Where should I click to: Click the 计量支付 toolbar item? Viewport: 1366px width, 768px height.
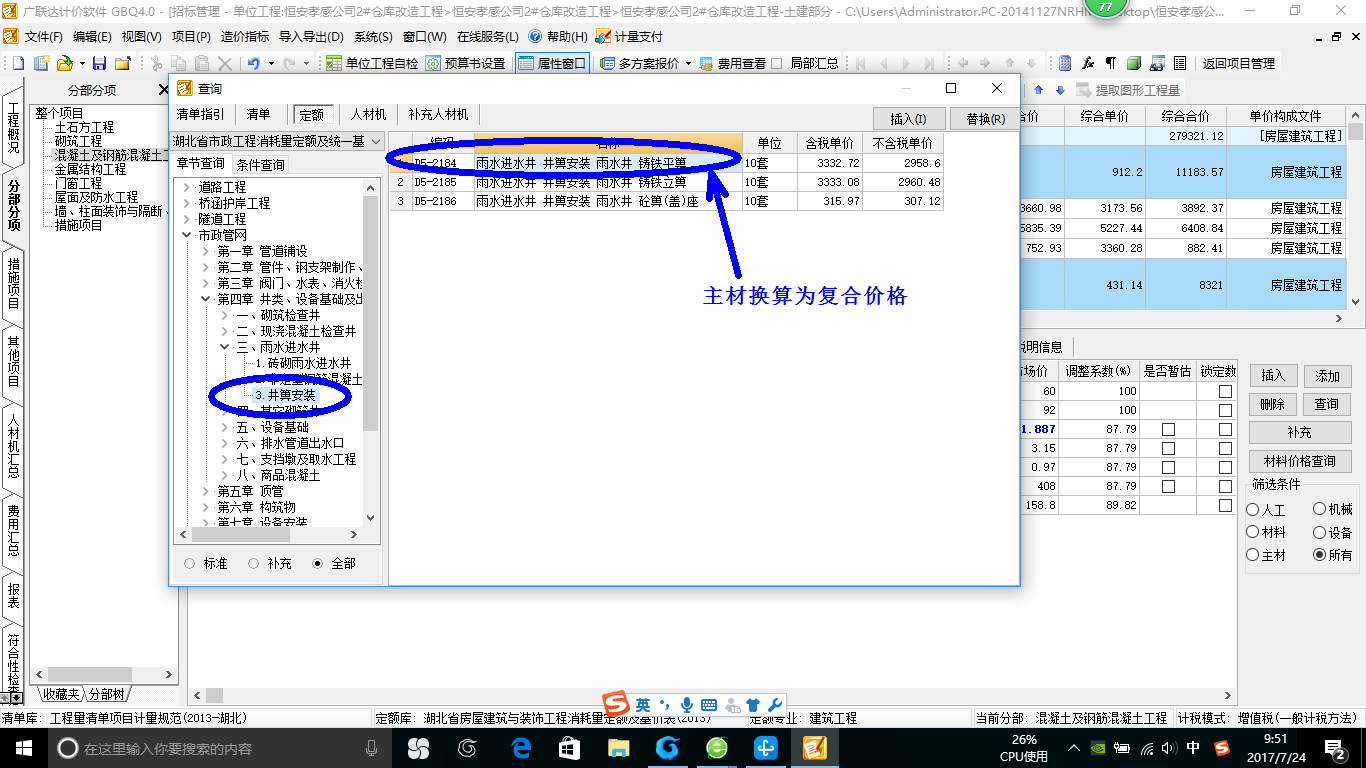pyautogui.click(x=629, y=36)
